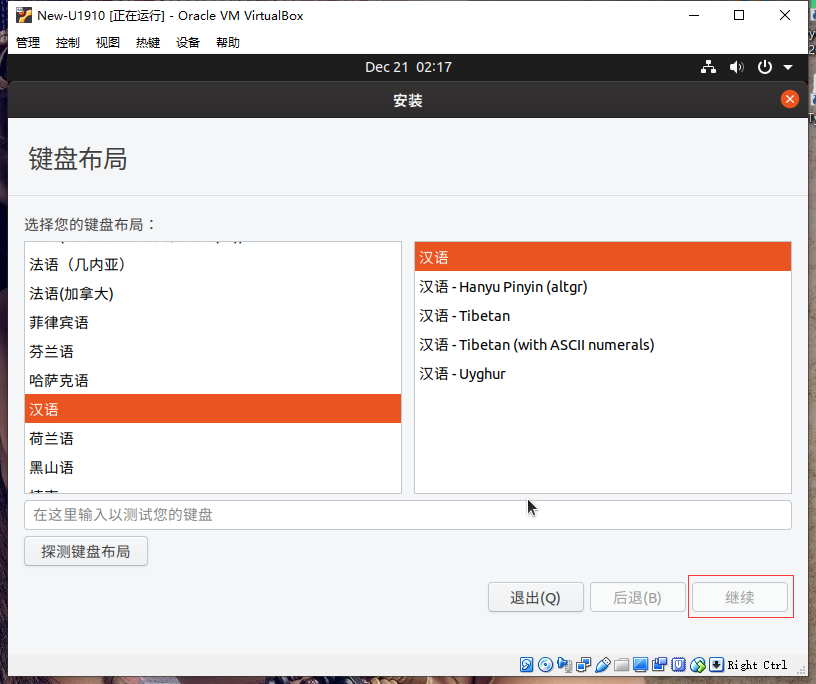Open the 控制 menu
The image size is (816, 684).
(x=68, y=42)
